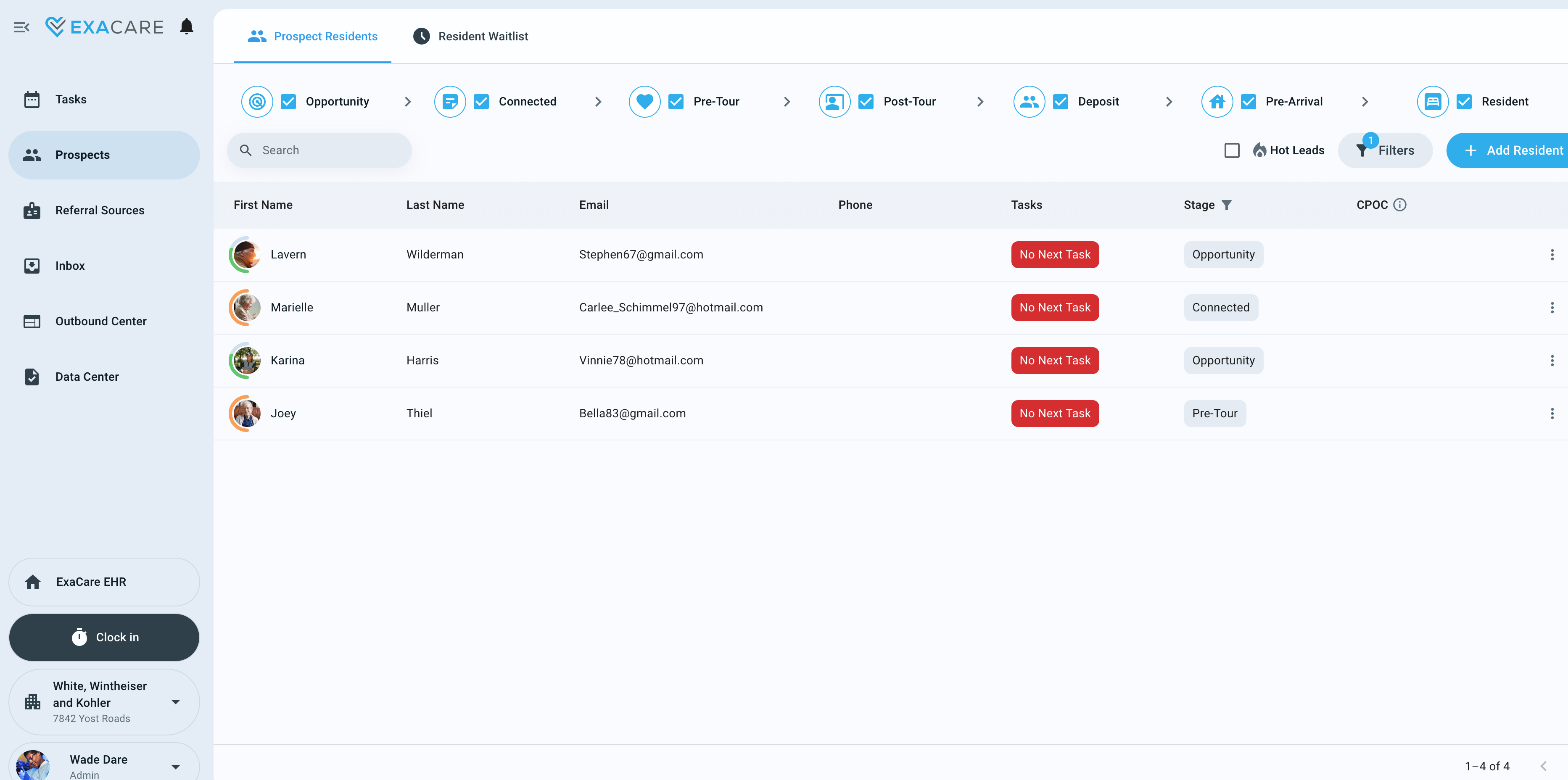Switch to the Resident Waitlist tab
Viewport: 1568px width, 780px height.
tap(470, 36)
